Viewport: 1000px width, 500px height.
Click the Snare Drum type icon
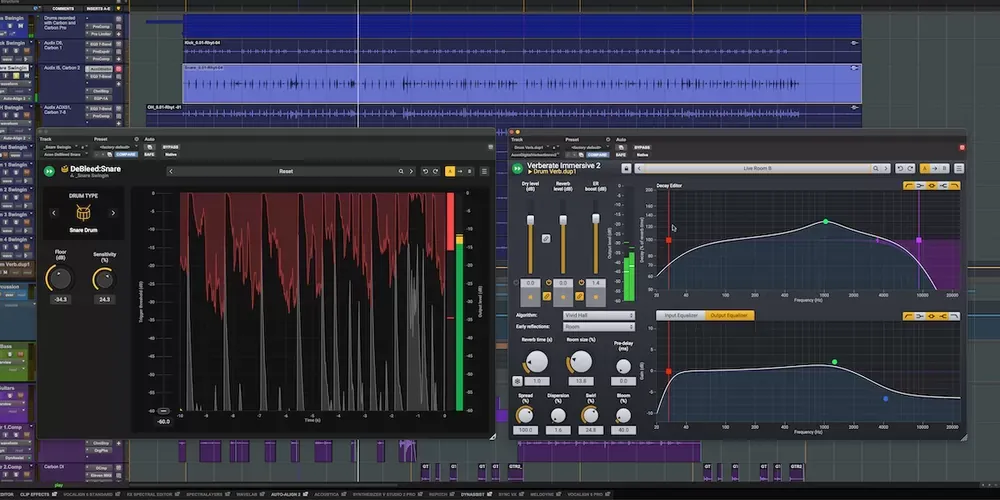83,212
